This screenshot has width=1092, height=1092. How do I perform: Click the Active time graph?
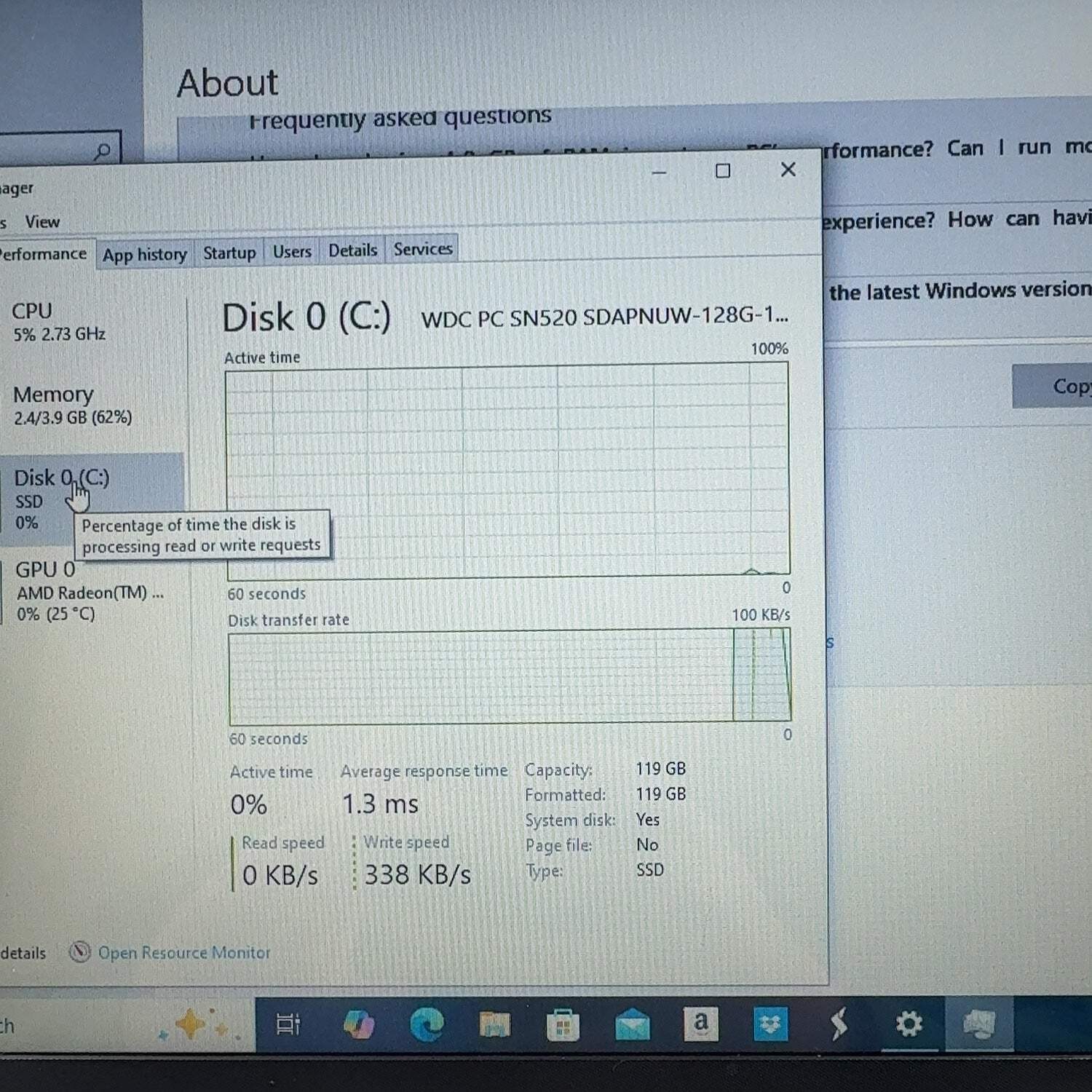(507, 470)
